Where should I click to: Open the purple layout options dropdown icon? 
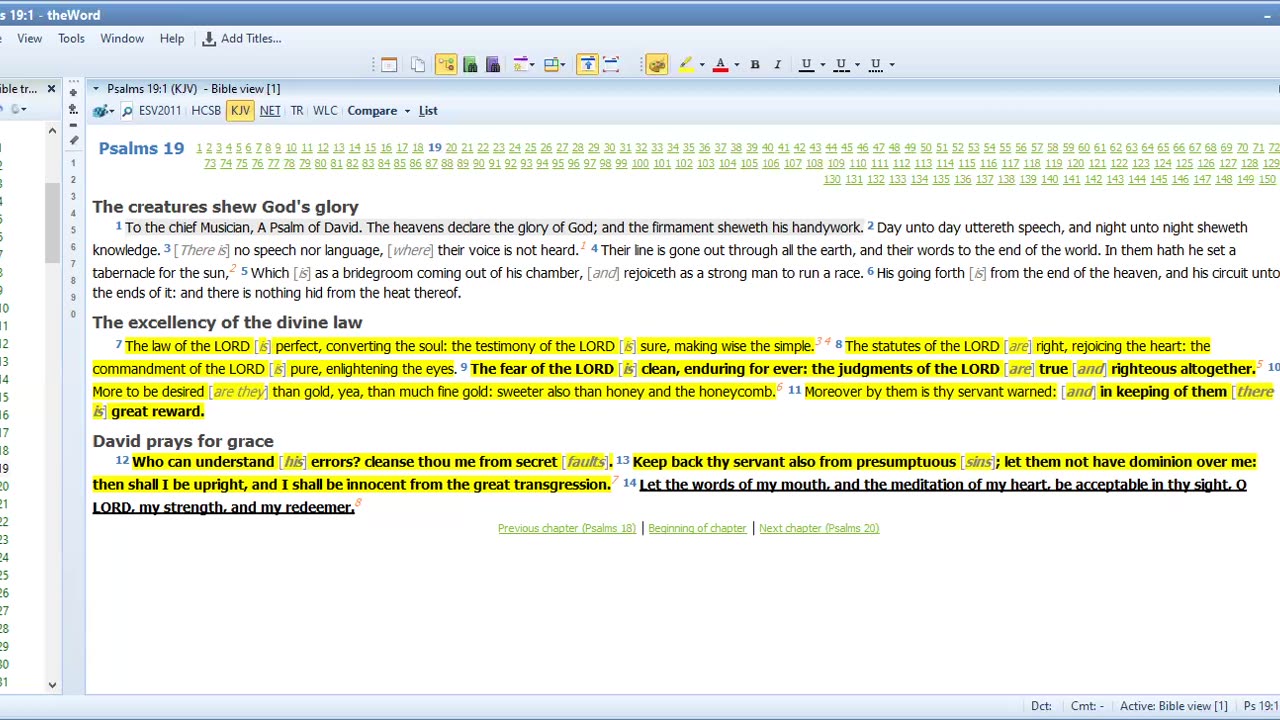[523, 64]
